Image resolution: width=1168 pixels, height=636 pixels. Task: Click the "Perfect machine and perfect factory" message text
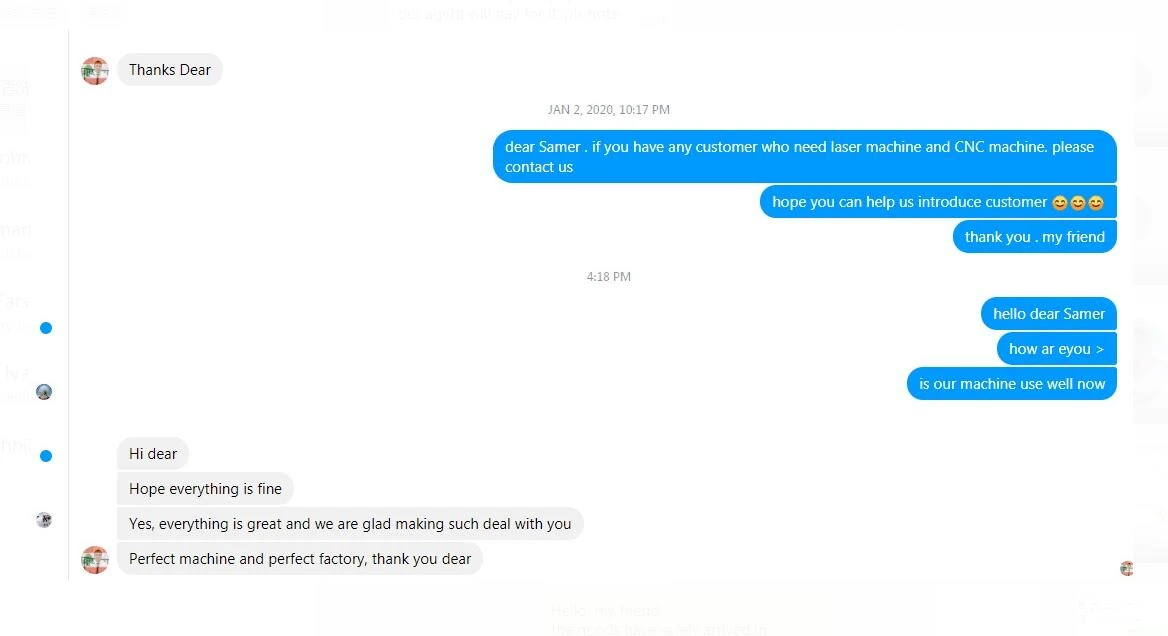point(299,559)
